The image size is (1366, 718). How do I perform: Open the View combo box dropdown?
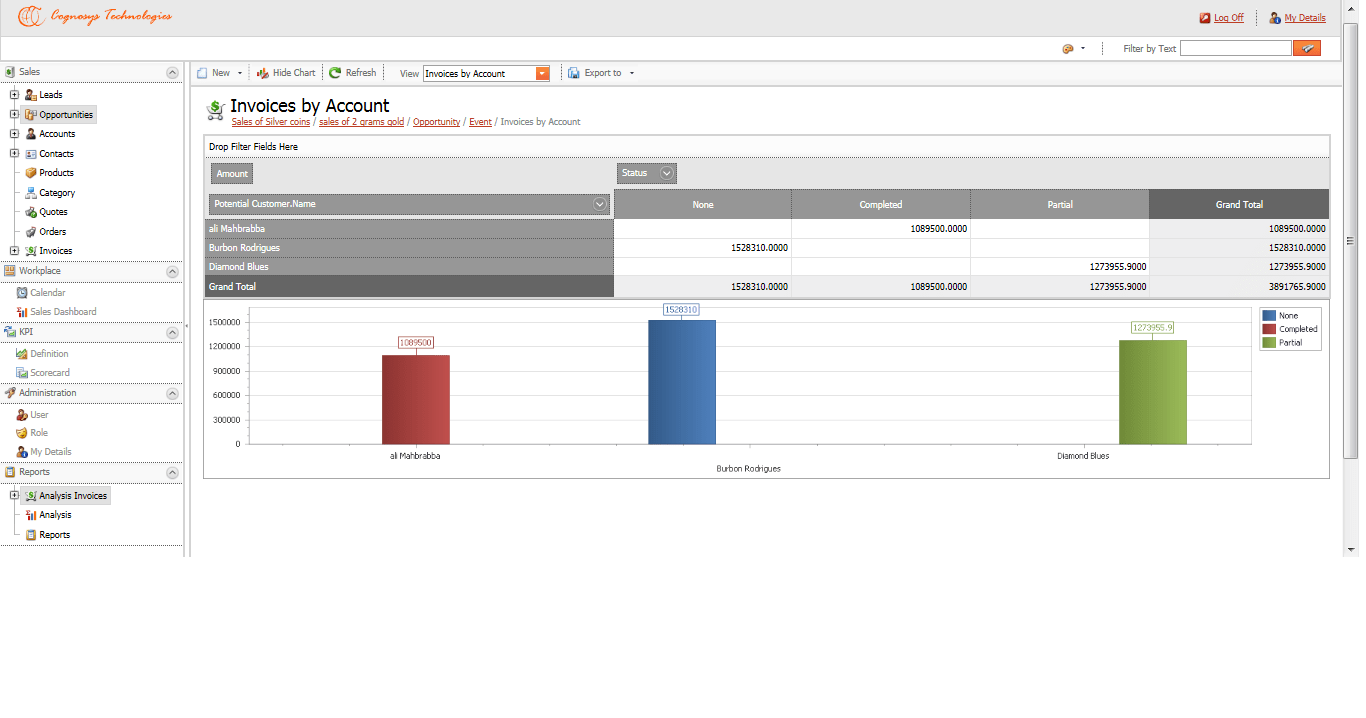[x=543, y=73]
